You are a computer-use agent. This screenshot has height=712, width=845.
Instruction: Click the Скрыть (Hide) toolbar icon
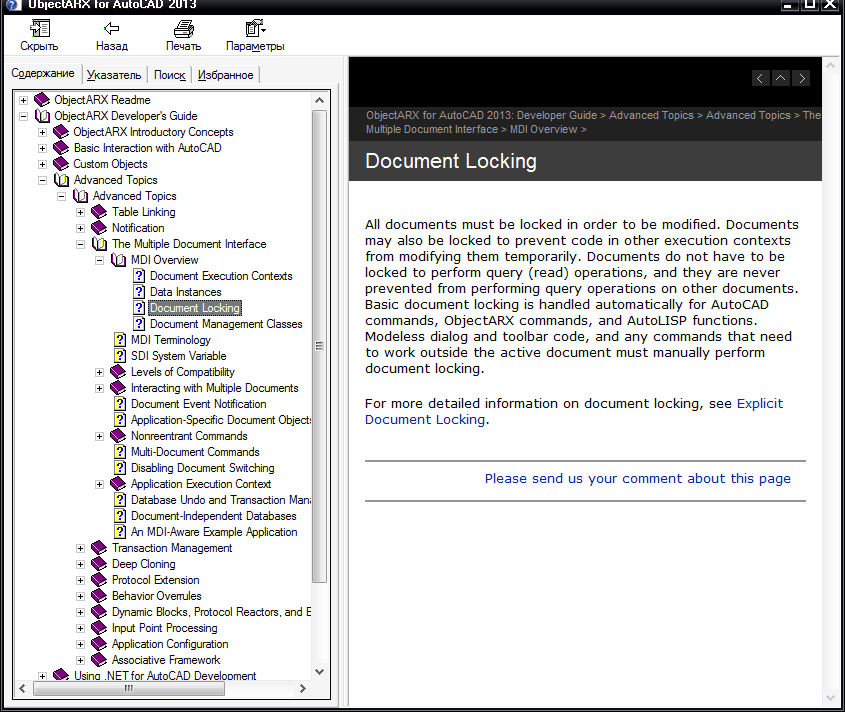coord(39,28)
